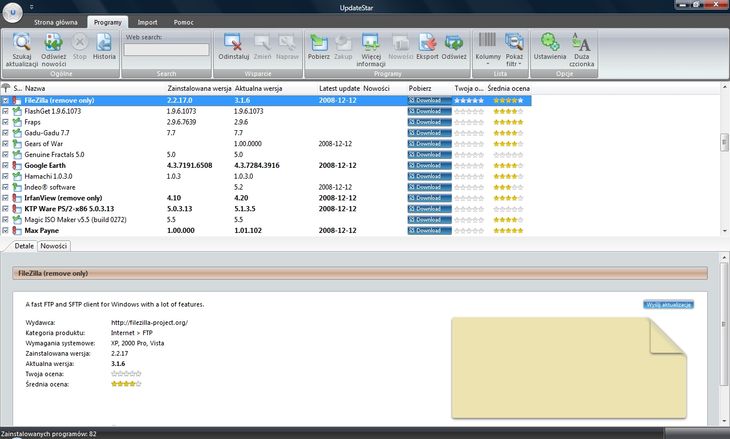This screenshot has height=439, width=730.
Task: Open the Import tab
Action: click(147, 22)
